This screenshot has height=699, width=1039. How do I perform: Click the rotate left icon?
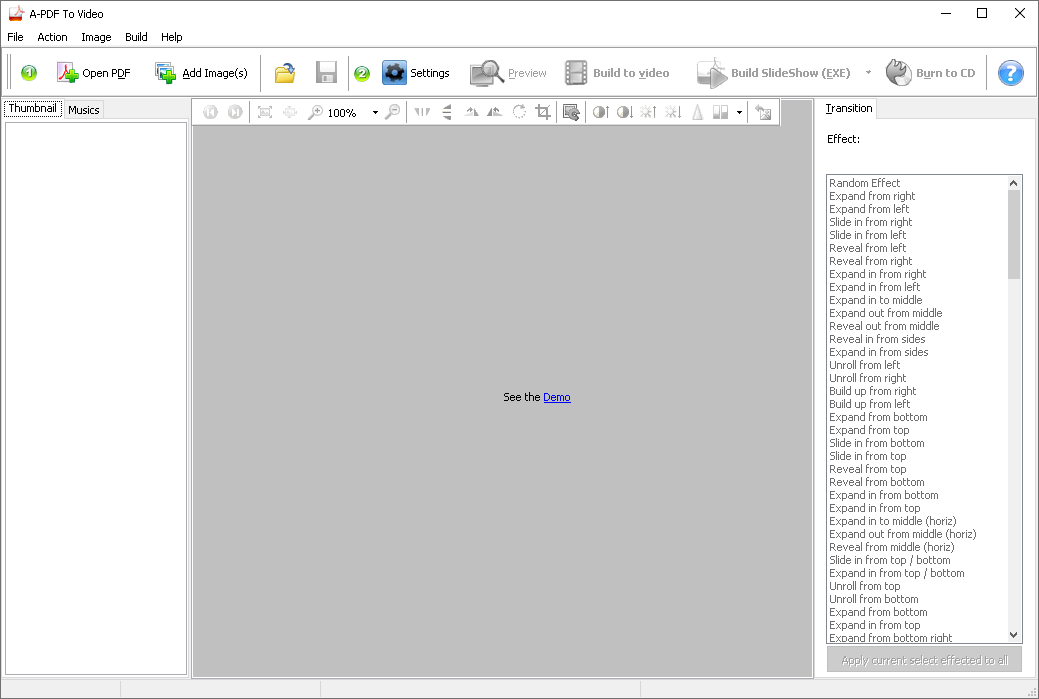pos(471,112)
